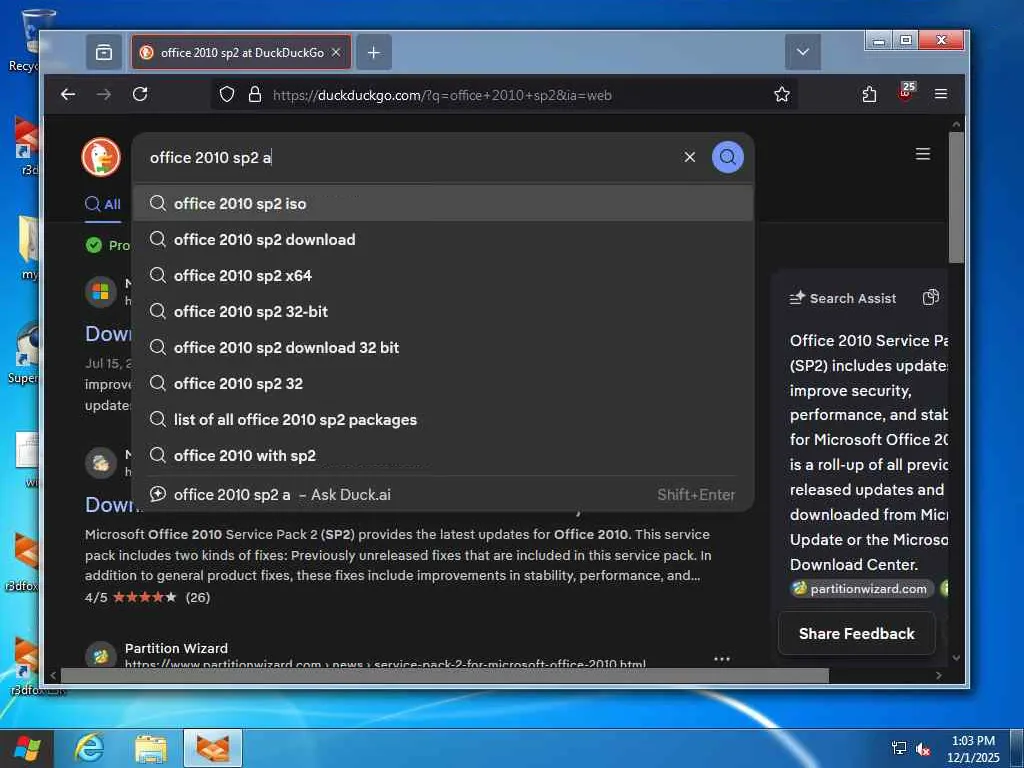1024x768 pixels.
Task: Click the URL address bar
Action: [x=503, y=95]
